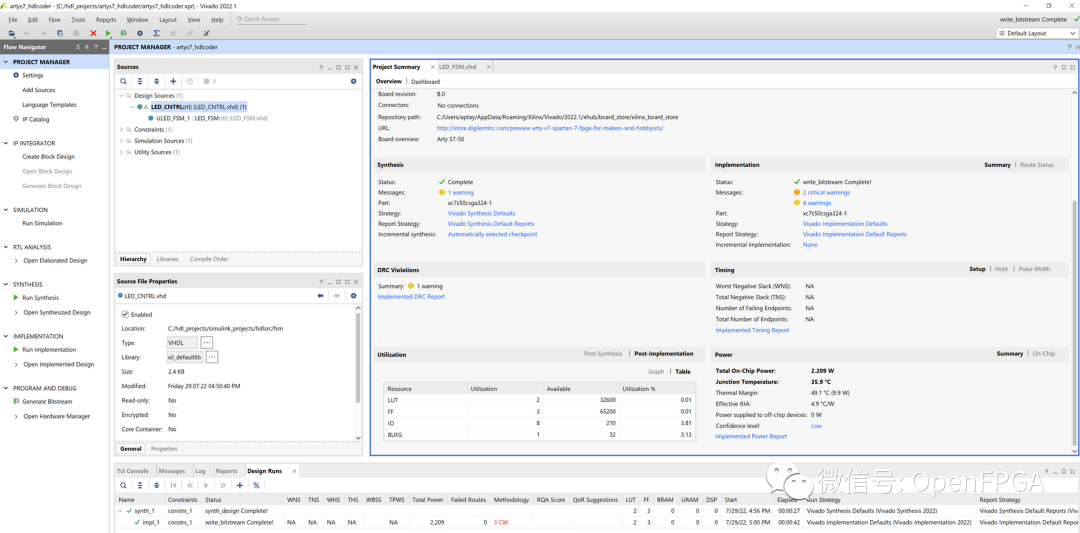The width and height of the screenshot is (1080, 533).
Task: Collapse the LED_CNTRL(rtl) hierarchy node
Action: (x=132, y=107)
